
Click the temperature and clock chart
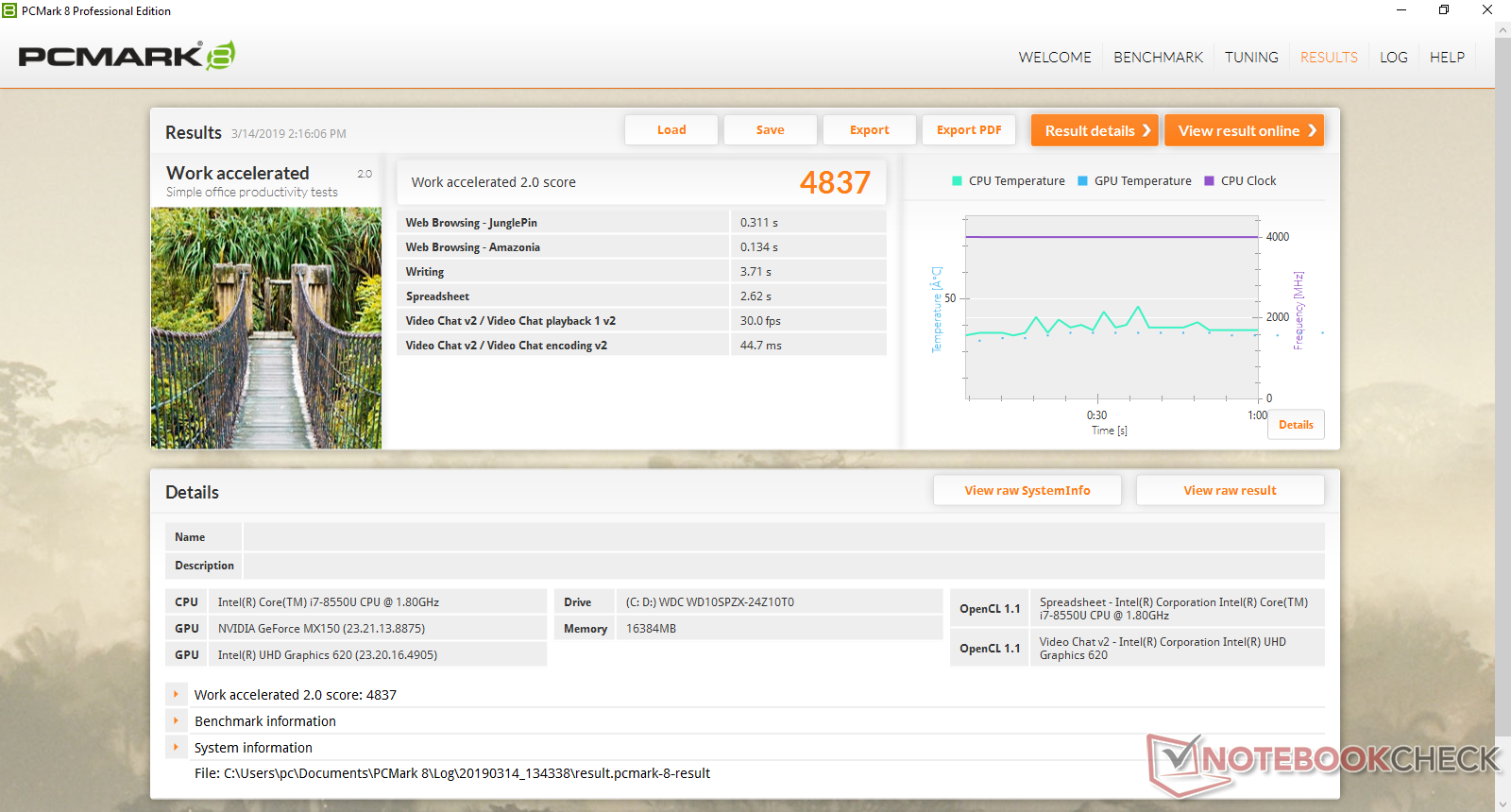click(1112, 309)
